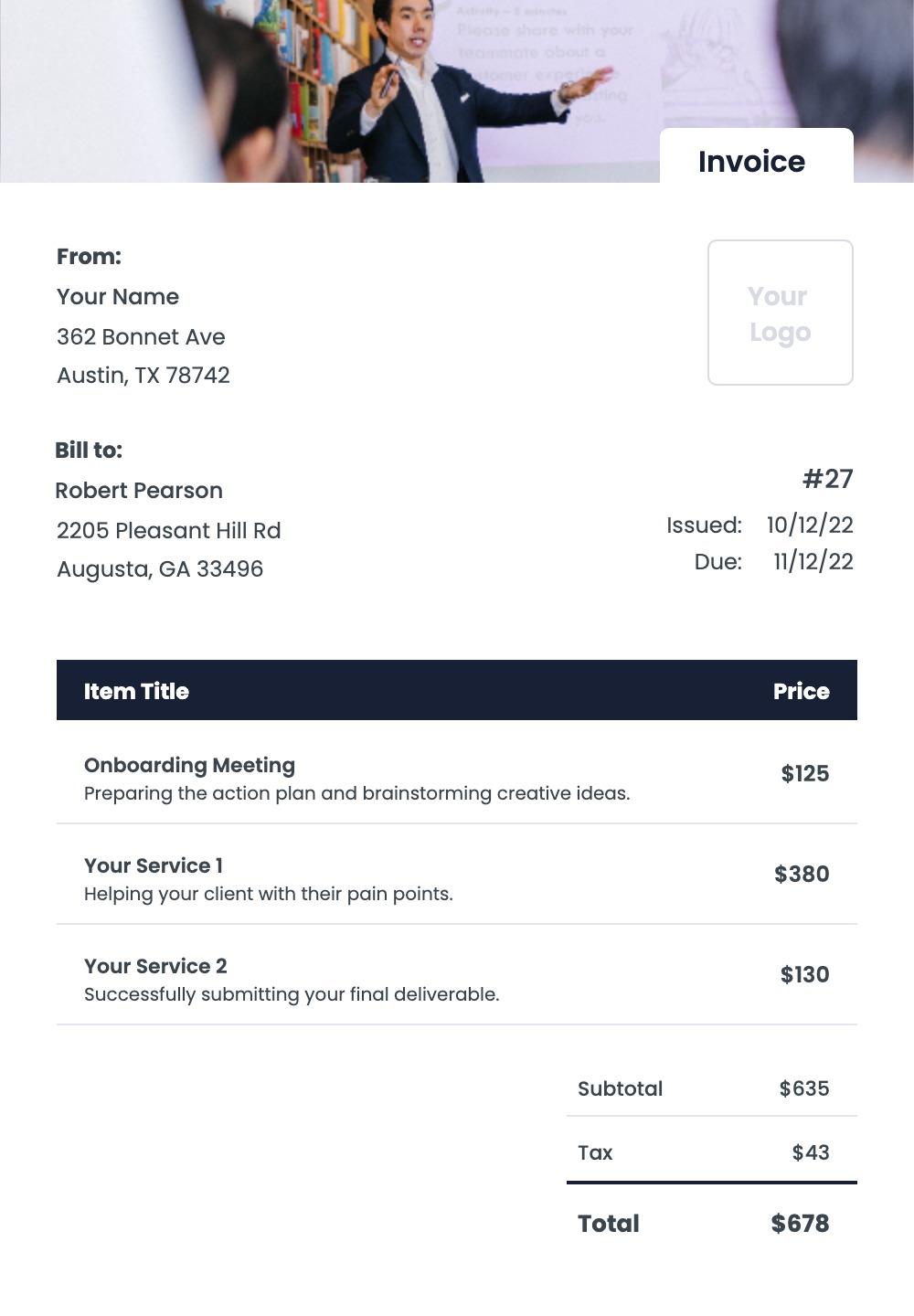Image resolution: width=914 pixels, height=1316 pixels.
Task: Select the 2205 Pleasant Hill Rd line
Action: (x=169, y=531)
